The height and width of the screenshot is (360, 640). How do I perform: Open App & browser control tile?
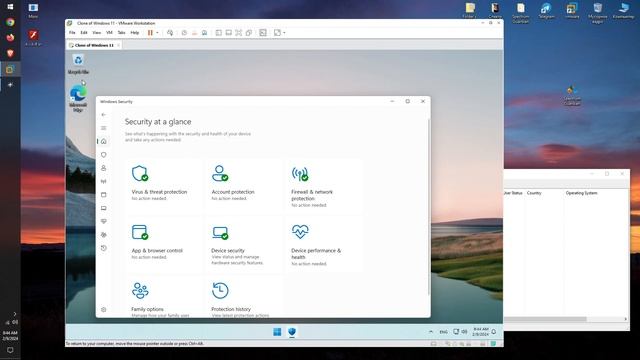(164, 244)
